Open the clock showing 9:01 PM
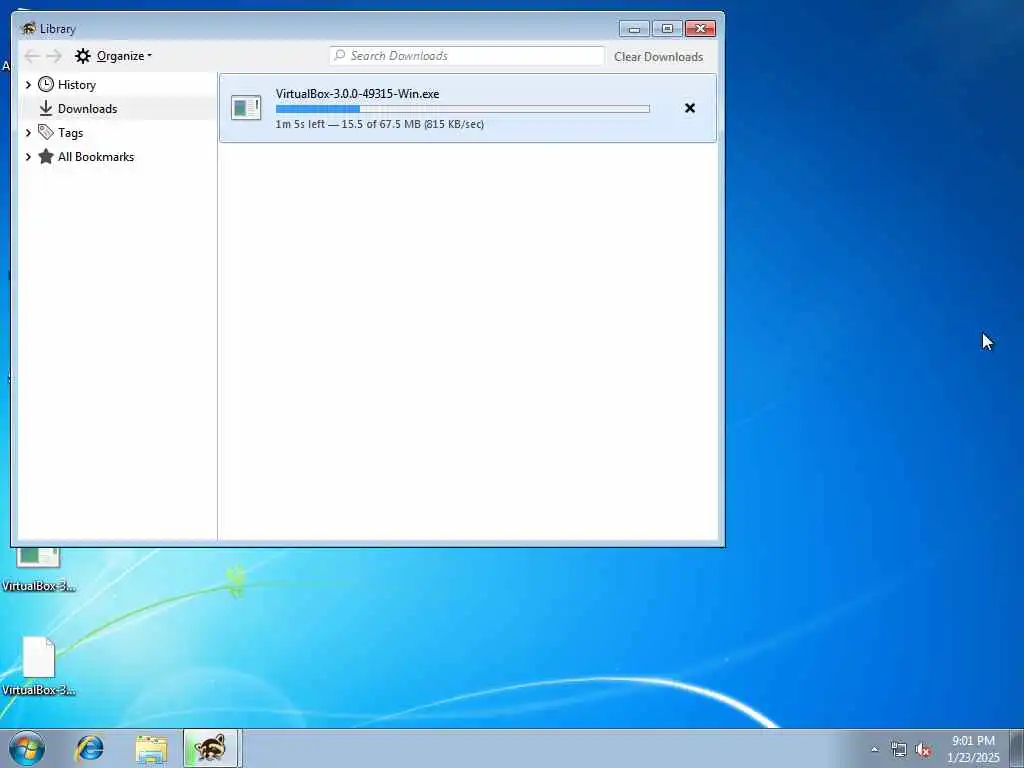The width and height of the screenshot is (1024, 768). (x=973, y=749)
